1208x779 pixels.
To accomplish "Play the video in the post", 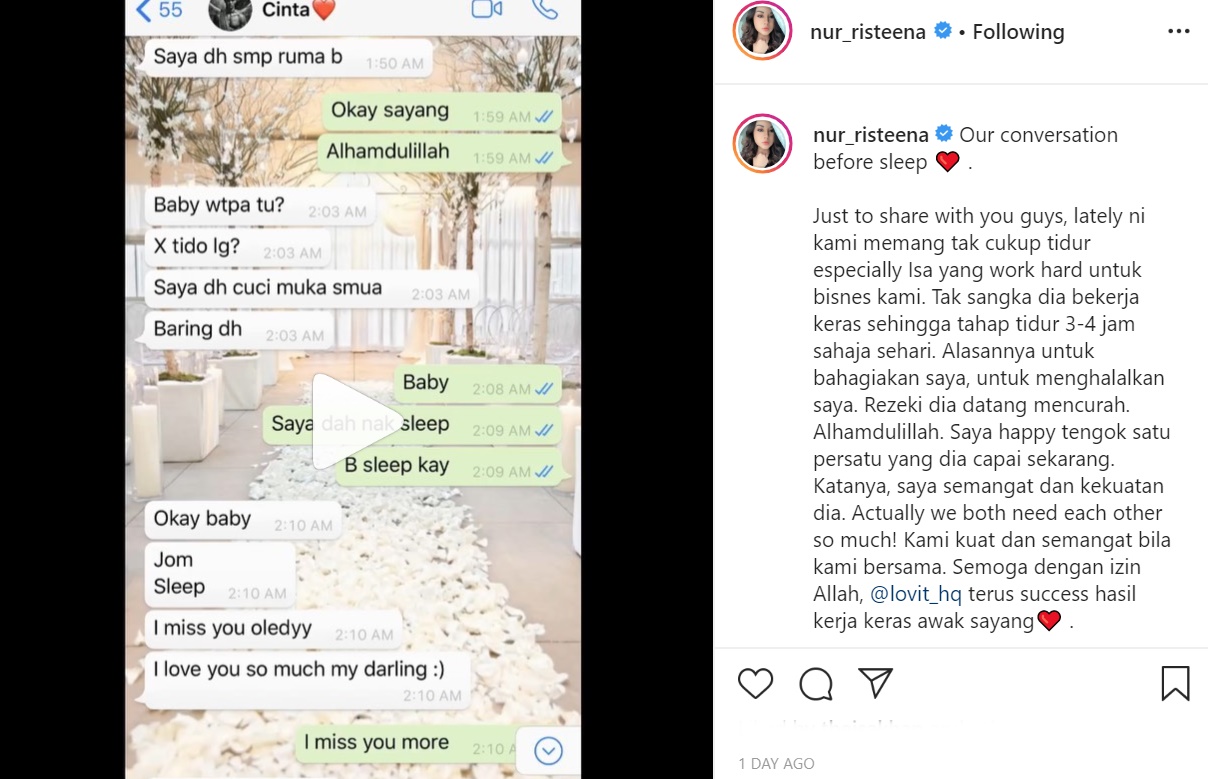I will tap(353, 422).
